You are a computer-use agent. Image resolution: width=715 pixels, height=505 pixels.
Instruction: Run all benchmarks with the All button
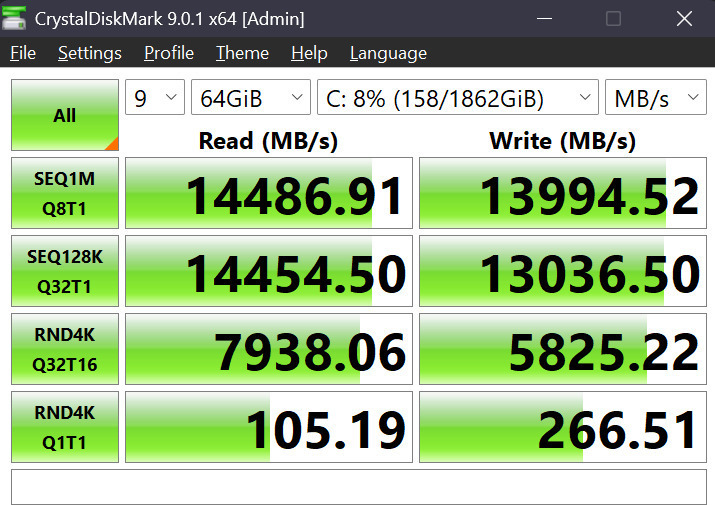(x=65, y=115)
